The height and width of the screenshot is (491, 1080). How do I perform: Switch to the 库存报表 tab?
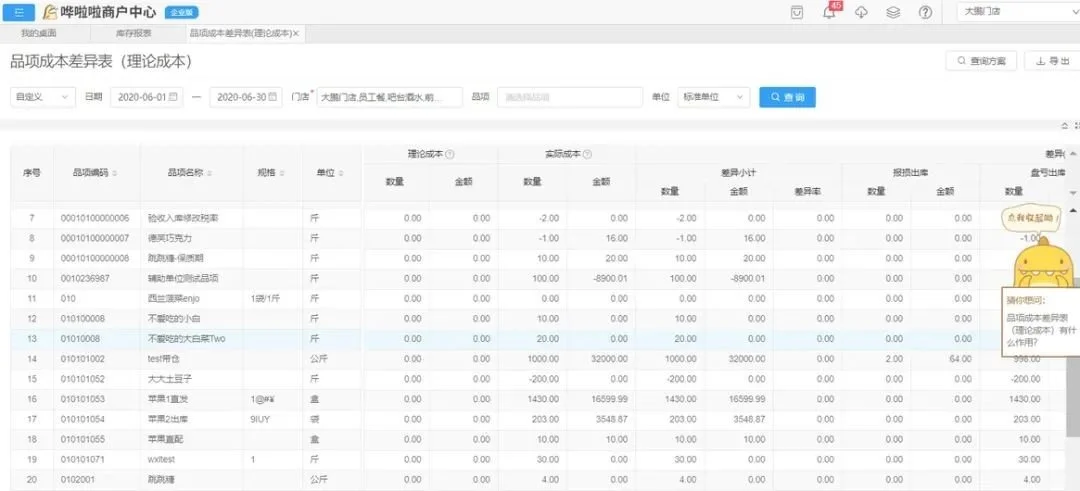(x=134, y=33)
